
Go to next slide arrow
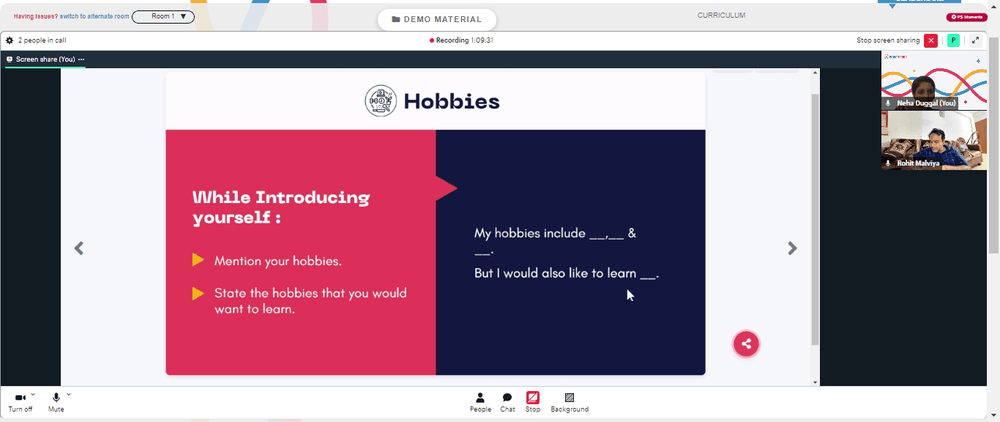coord(792,248)
